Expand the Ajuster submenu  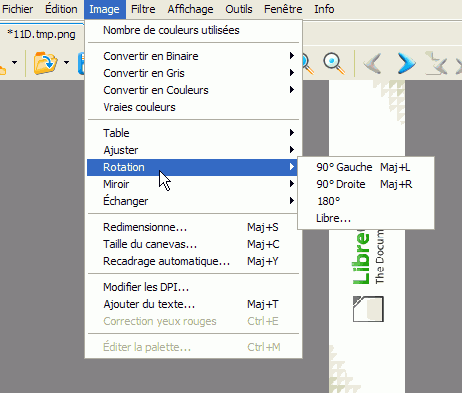(x=193, y=150)
